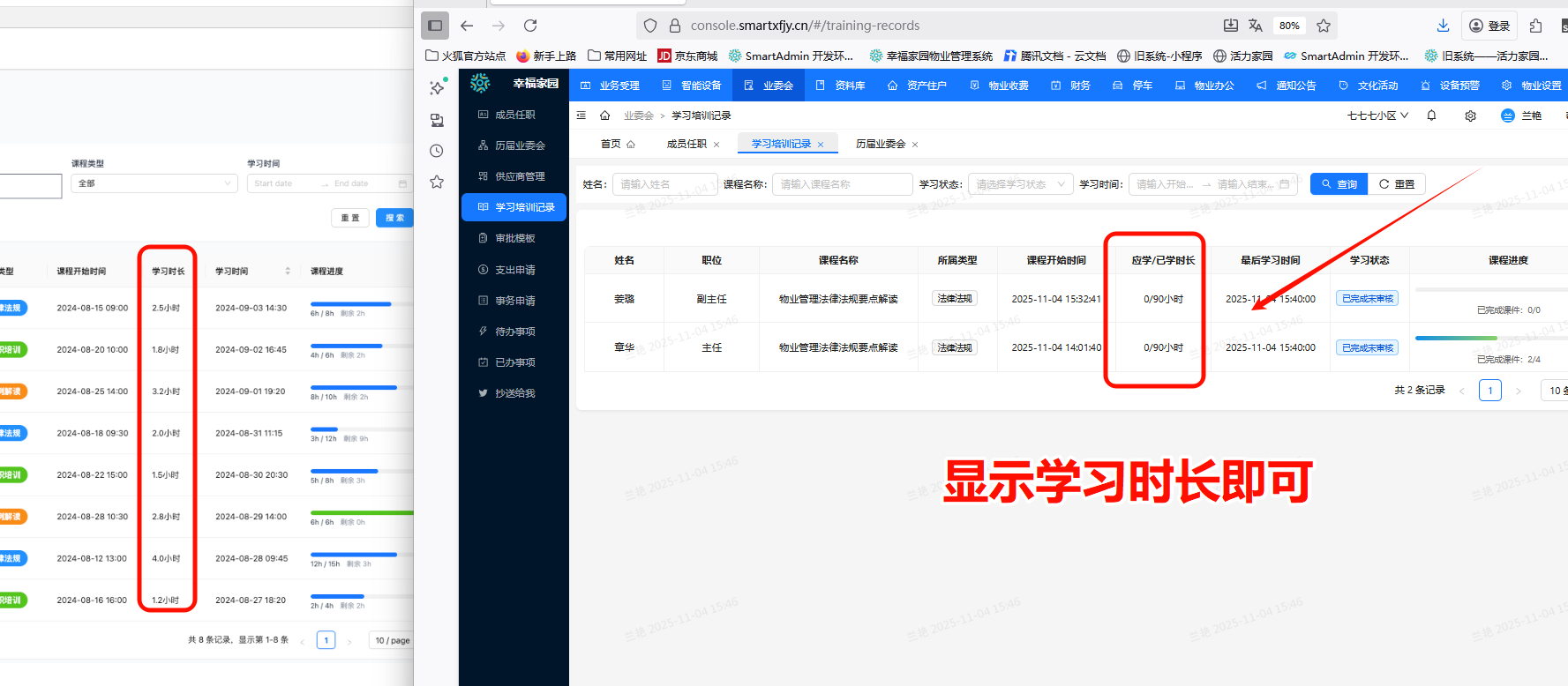Select 抄送给我 in the side menu
1568x686 pixels.
click(514, 393)
